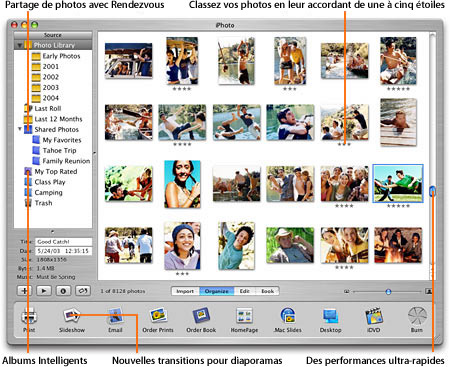Click the vertical scrollbar thumb
Viewport: 450px width, 367px height.
coord(432,191)
